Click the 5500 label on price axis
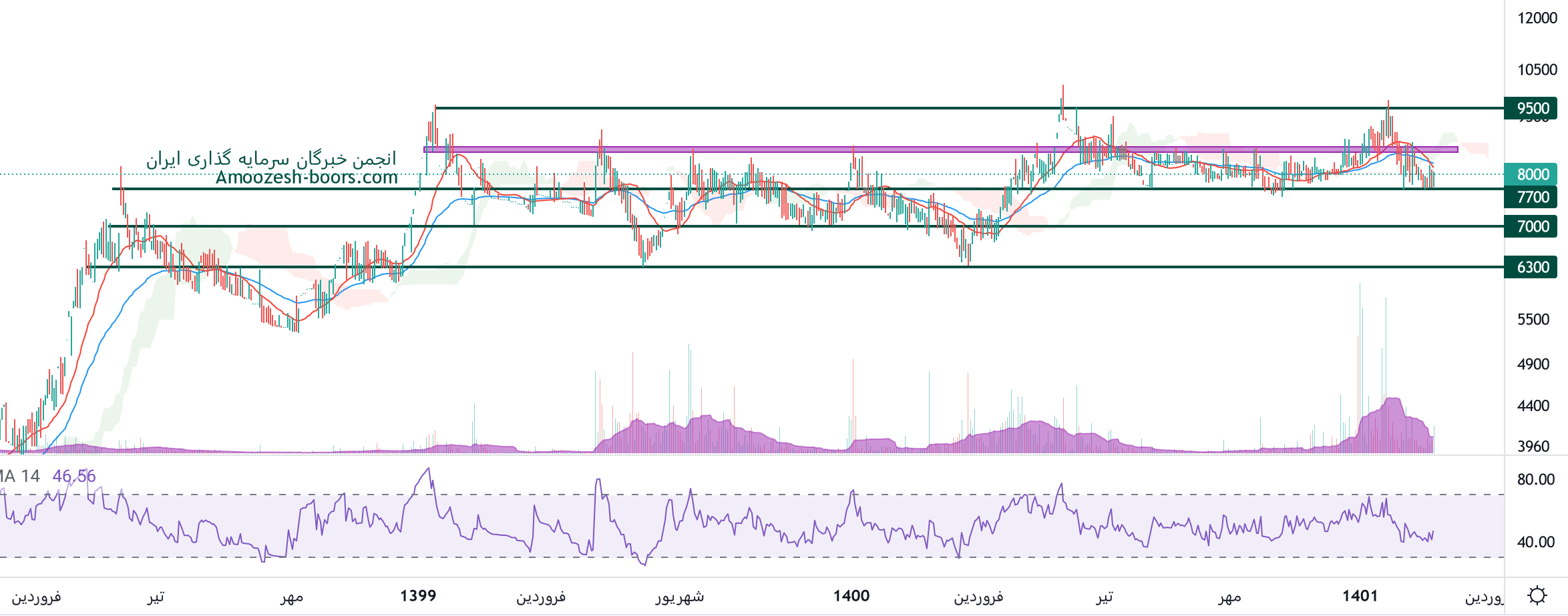Screen dimensions: 1568x616 pos(1533,319)
